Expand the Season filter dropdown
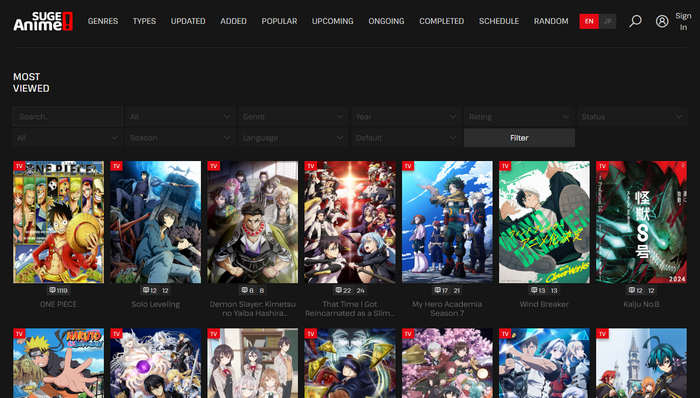 pyautogui.click(x=180, y=138)
